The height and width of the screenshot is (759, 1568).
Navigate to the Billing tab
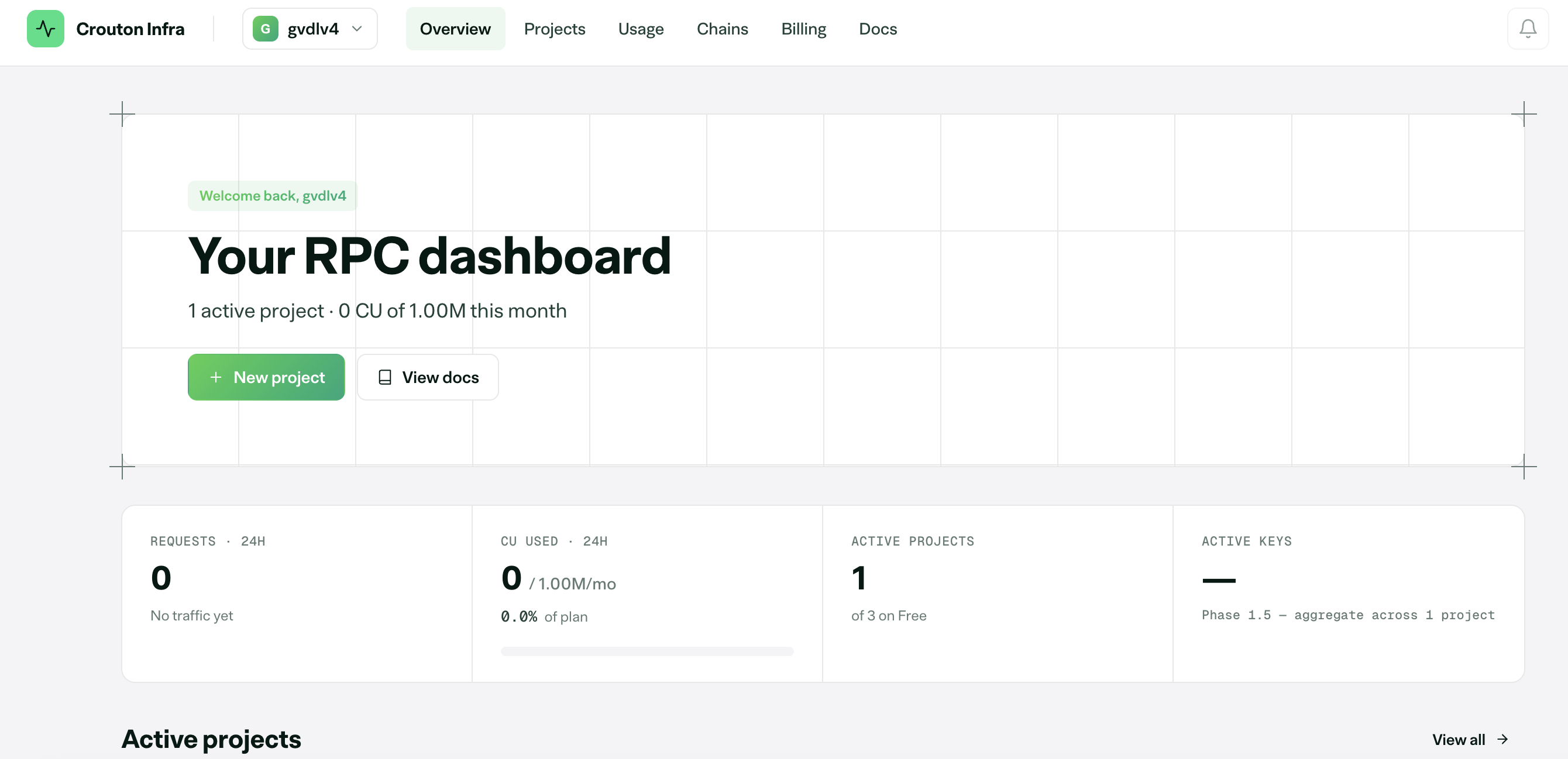coord(803,29)
